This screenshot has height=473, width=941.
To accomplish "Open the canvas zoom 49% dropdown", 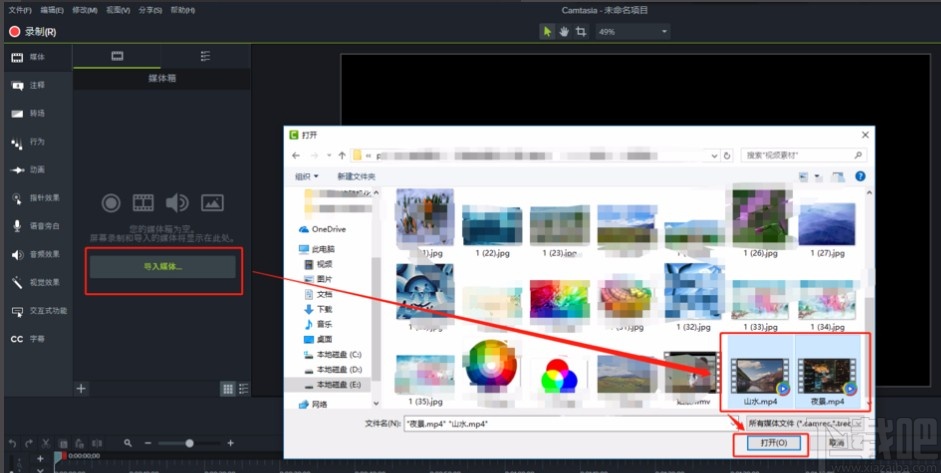I will tap(633, 32).
